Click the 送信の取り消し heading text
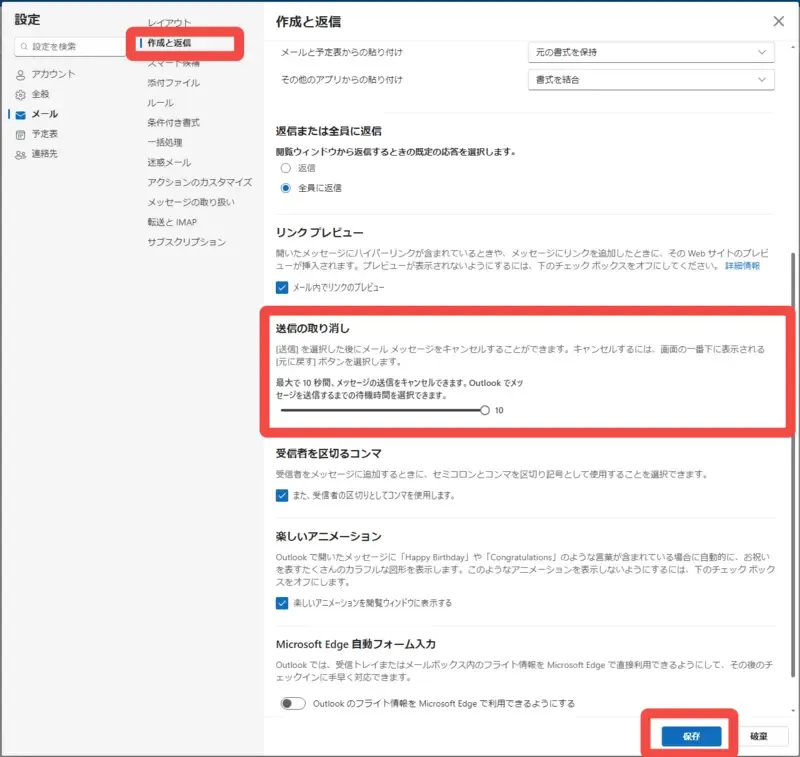Screen dimensions: 800x757 click(x=313, y=328)
